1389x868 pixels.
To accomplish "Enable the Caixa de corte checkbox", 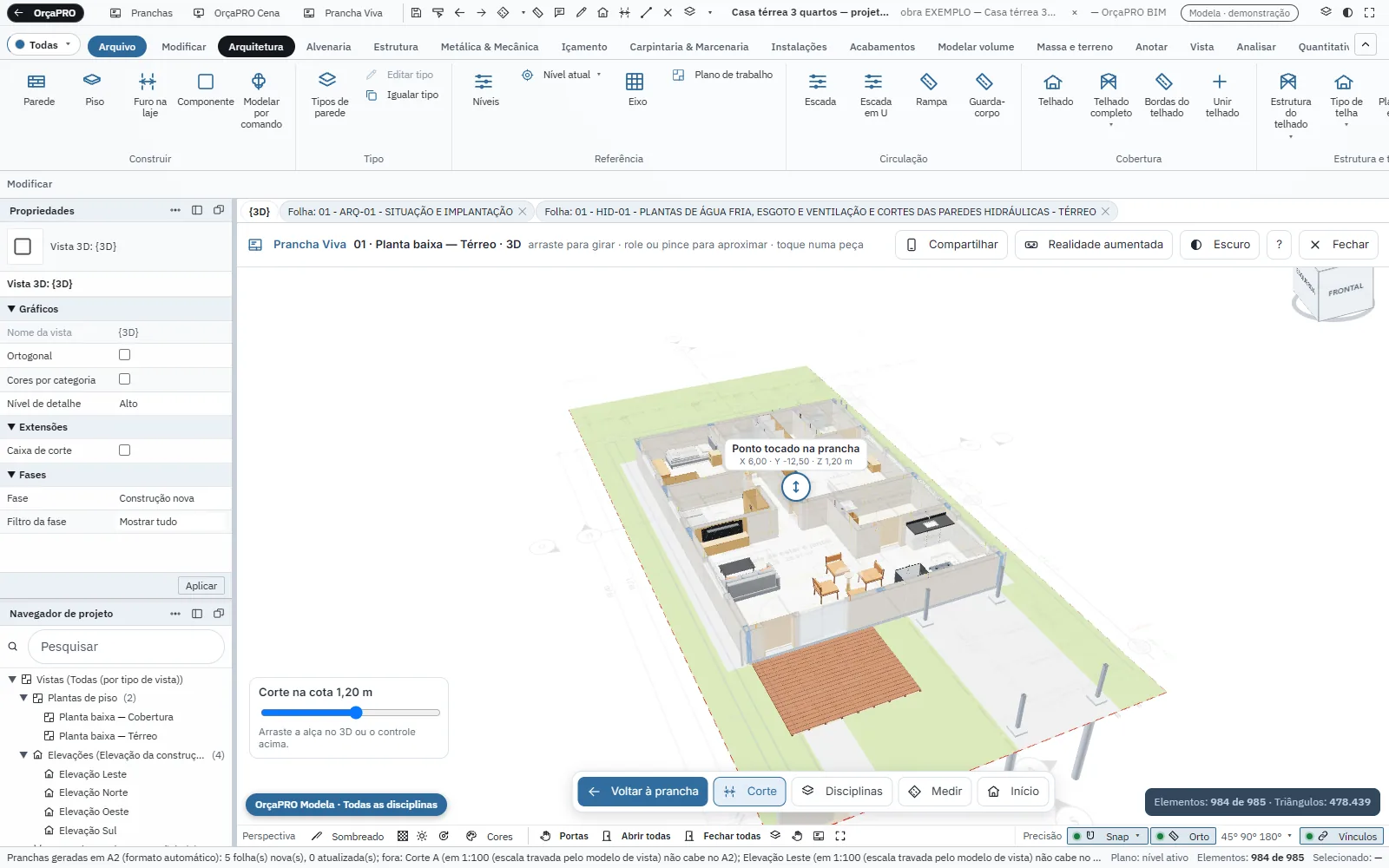I will pyautogui.click(x=124, y=450).
